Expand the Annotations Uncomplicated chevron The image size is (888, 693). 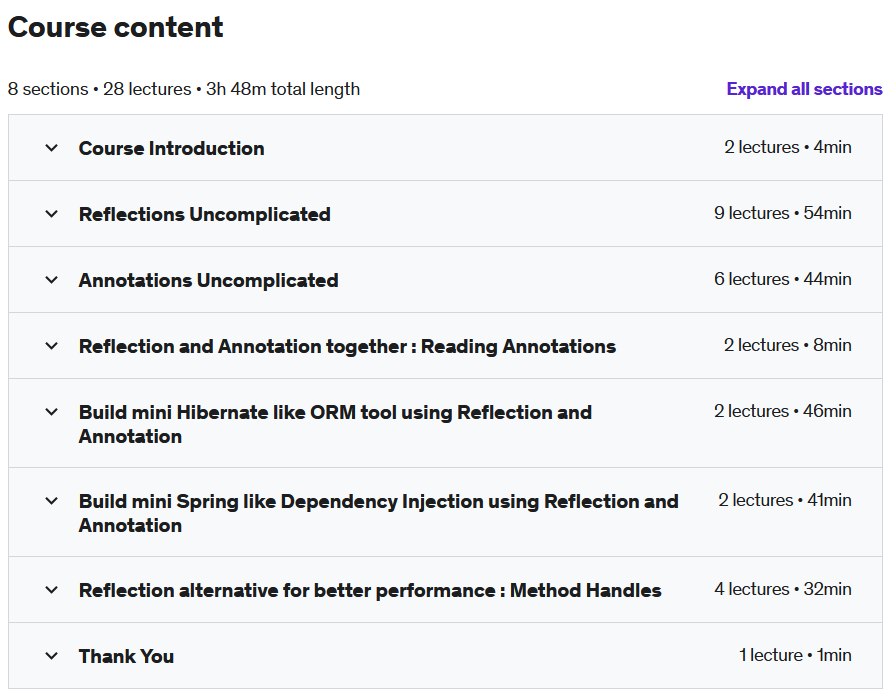(x=52, y=280)
